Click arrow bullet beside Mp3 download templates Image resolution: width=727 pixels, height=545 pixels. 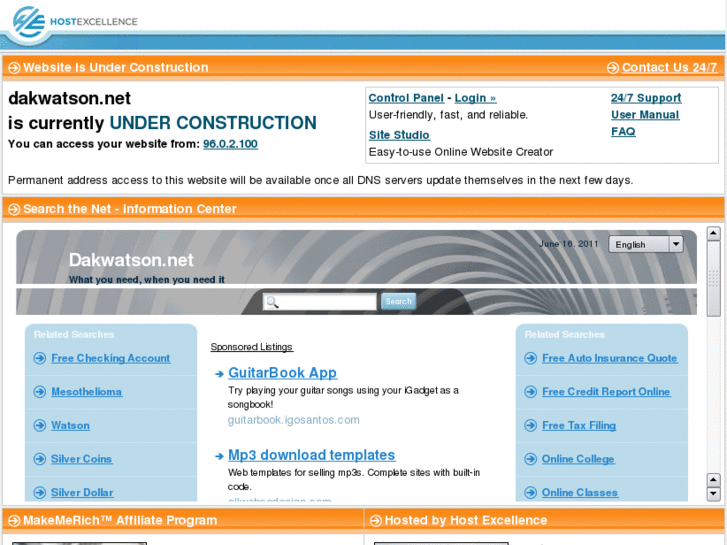[219, 456]
